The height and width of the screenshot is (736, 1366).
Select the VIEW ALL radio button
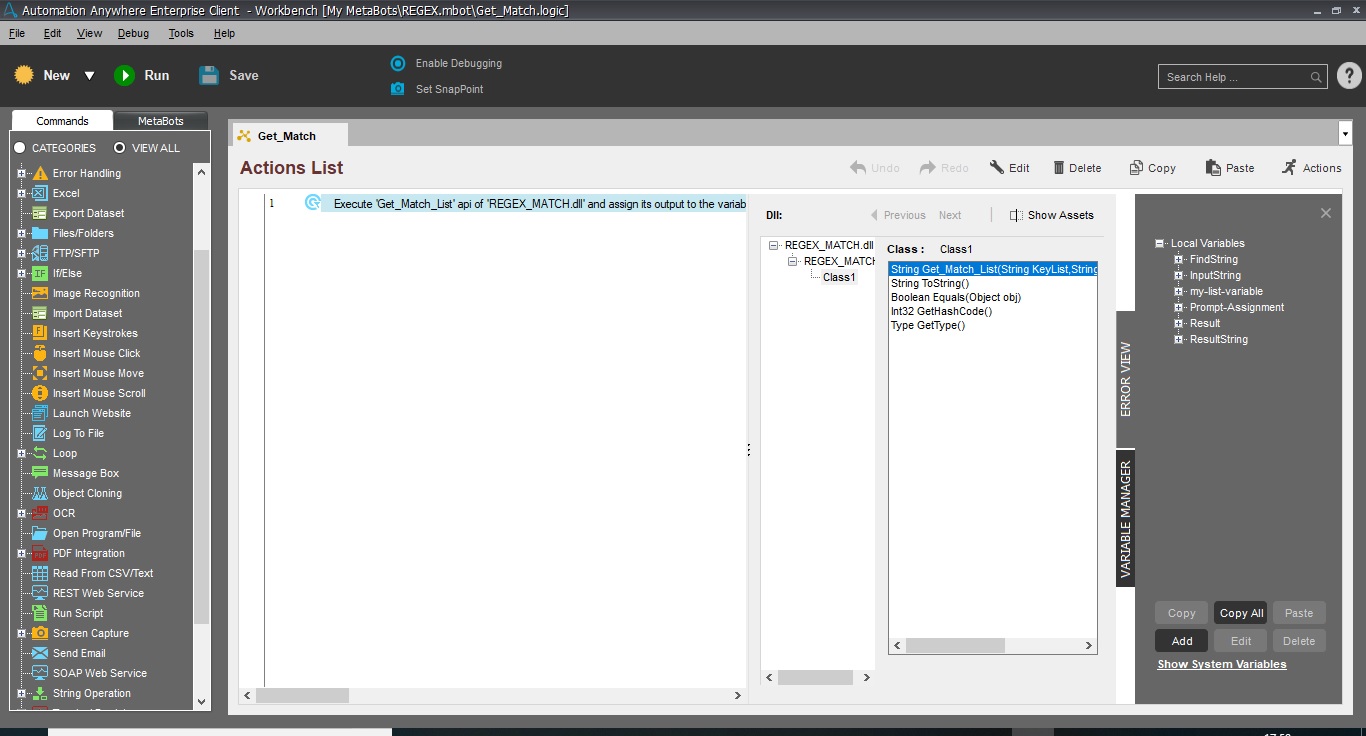click(120, 148)
